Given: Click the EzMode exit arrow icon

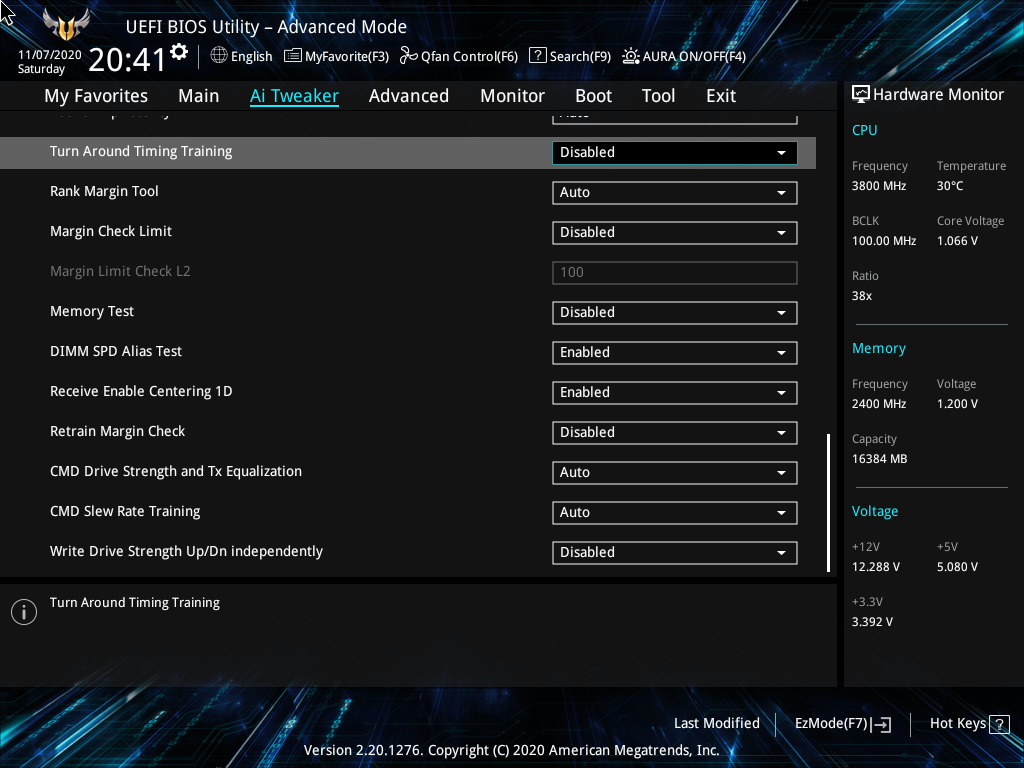Looking at the screenshot, I should [882, 724].
